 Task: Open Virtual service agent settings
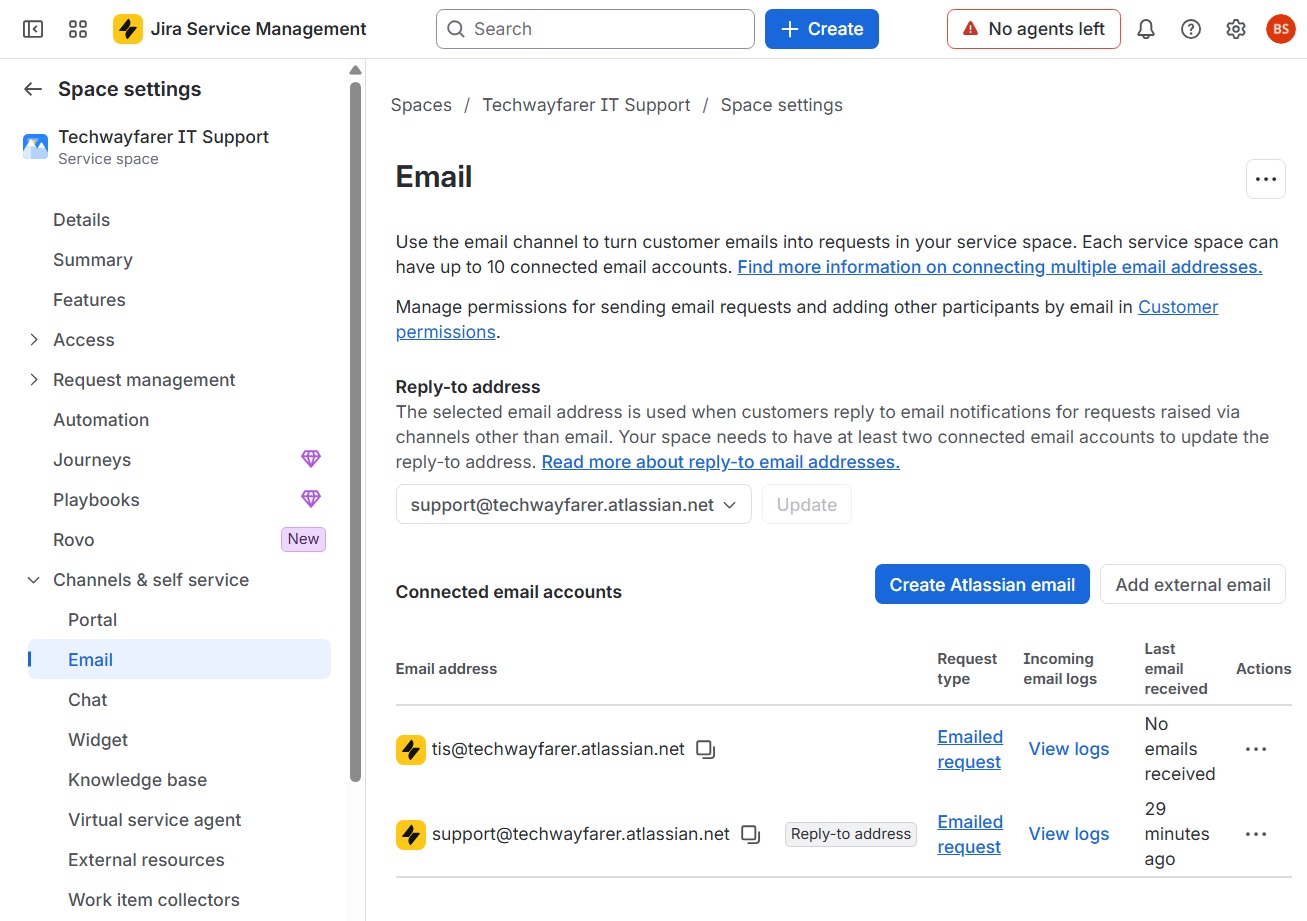pyautogui.click(x=155, y=820)
